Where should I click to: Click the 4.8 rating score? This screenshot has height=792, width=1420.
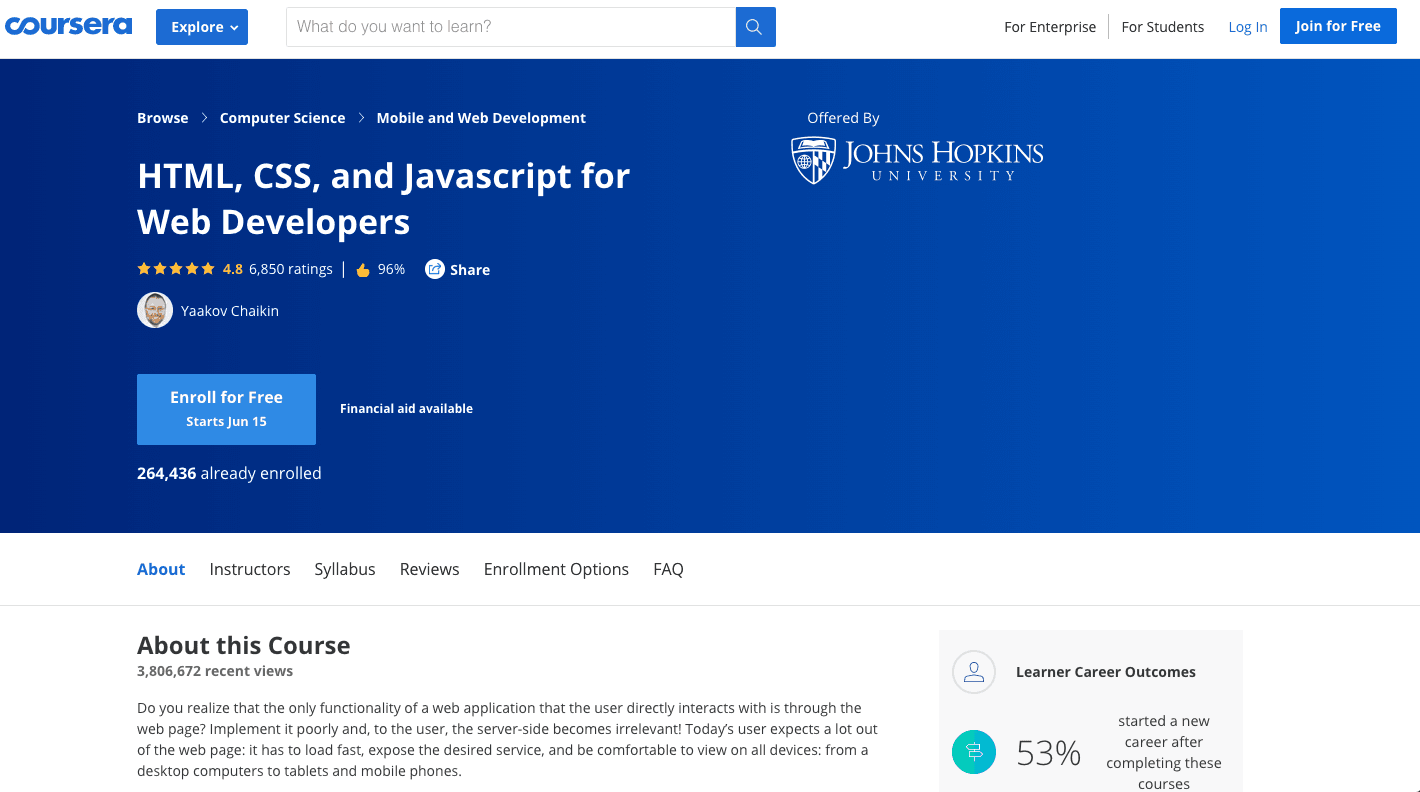point(233,269)
